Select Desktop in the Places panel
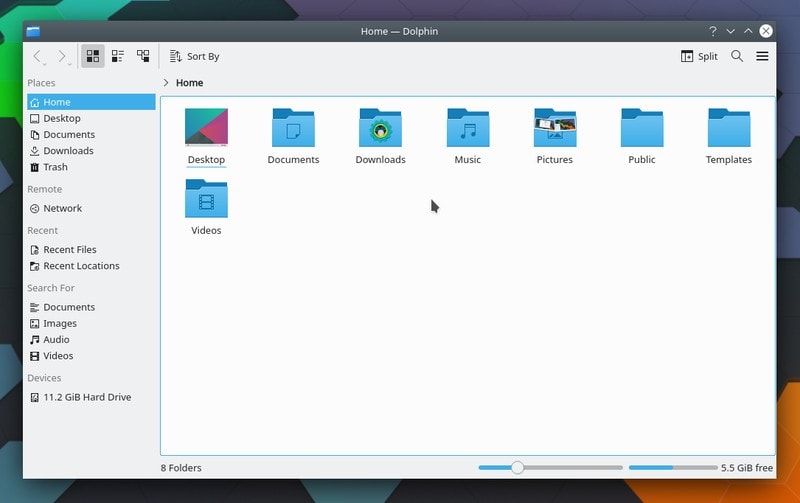Screen dimensions: 800x503 91,118
